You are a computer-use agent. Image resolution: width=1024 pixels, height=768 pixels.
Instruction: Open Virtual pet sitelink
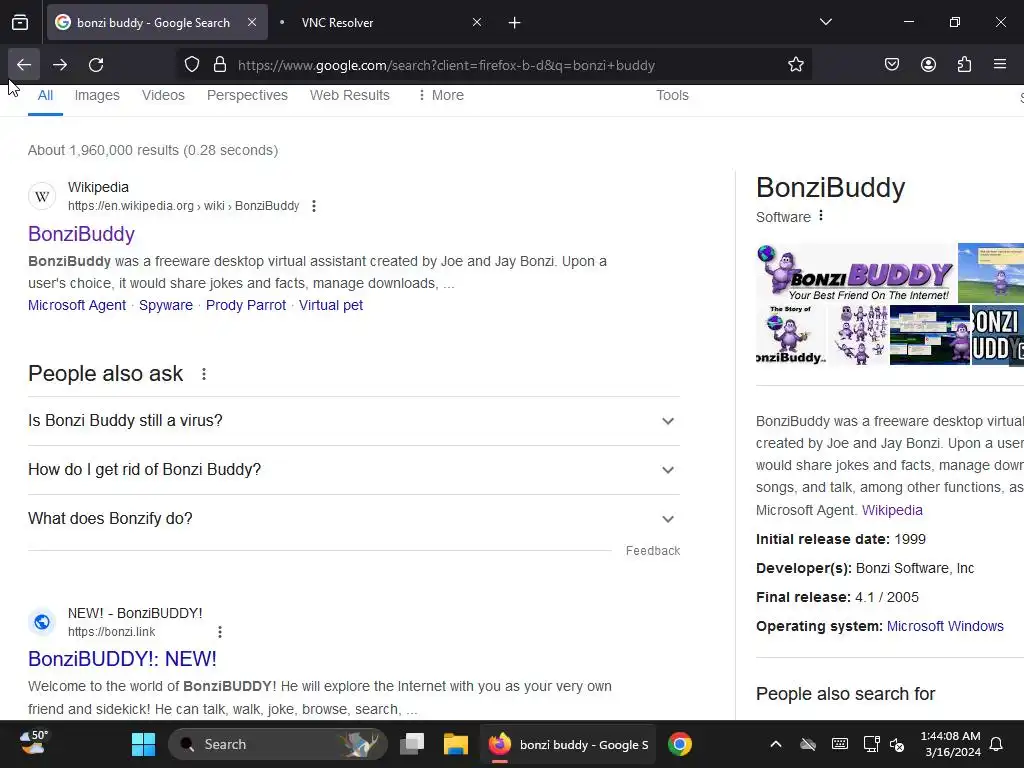pos(331,305)
